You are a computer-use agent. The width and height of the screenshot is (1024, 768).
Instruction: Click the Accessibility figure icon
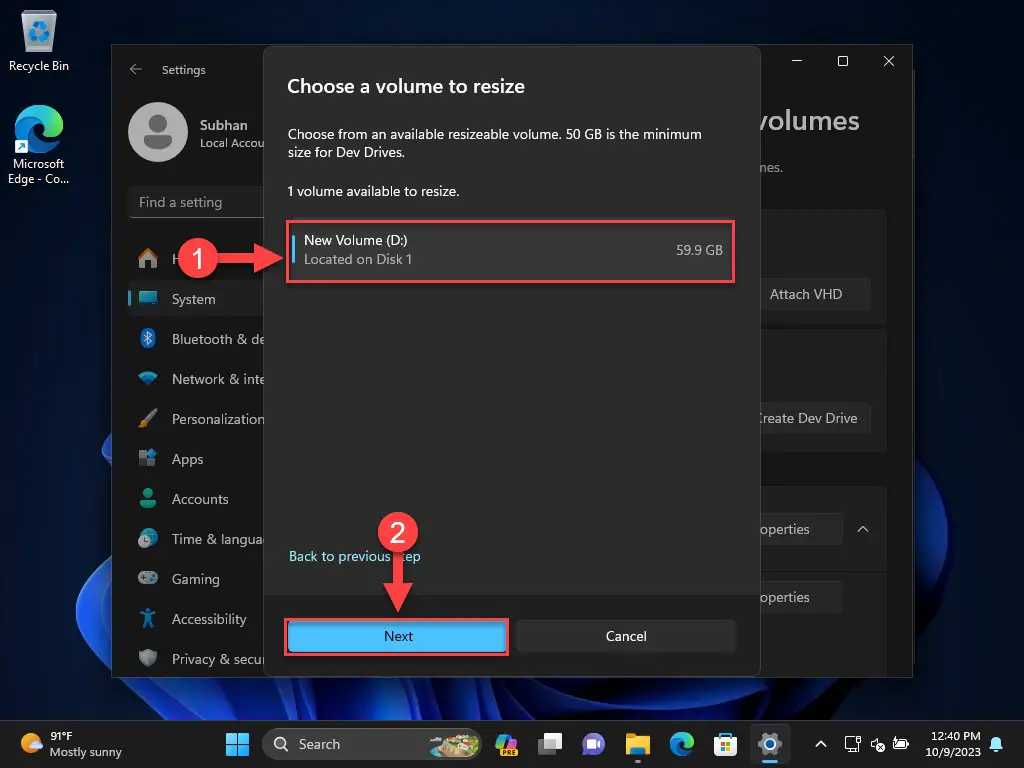(x=148, y=618)
